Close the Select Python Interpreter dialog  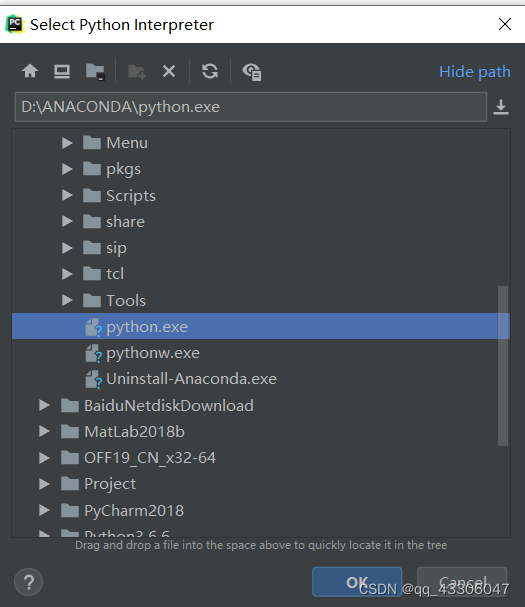pyautogui.click(x=504, y=24)
